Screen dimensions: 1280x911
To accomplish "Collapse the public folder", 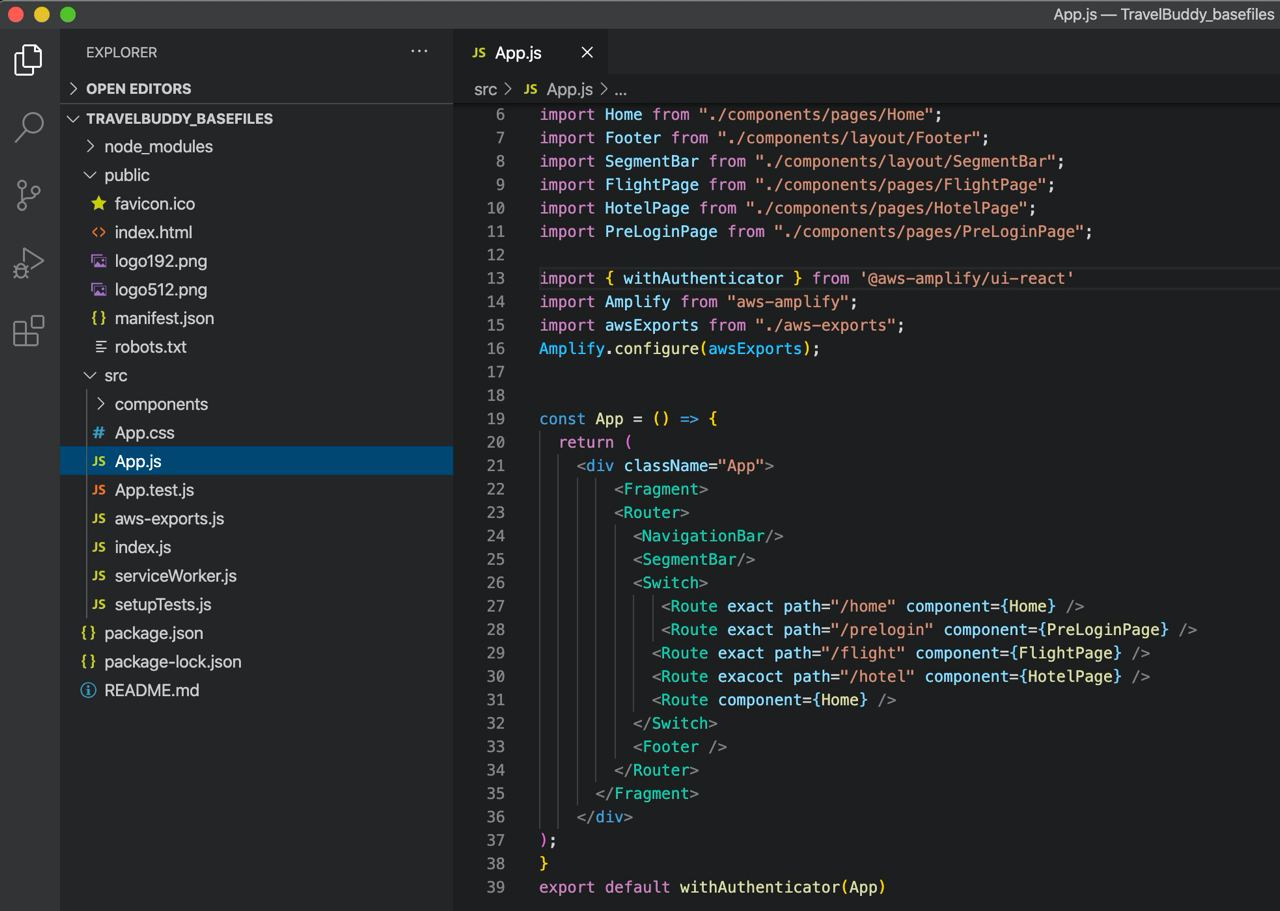I will 126,175.
